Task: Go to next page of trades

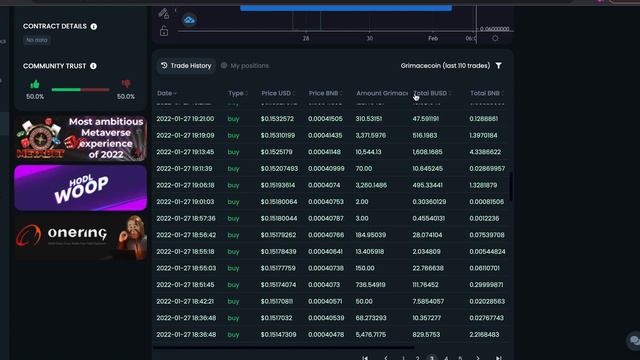Action: click(x=478, y=358)
